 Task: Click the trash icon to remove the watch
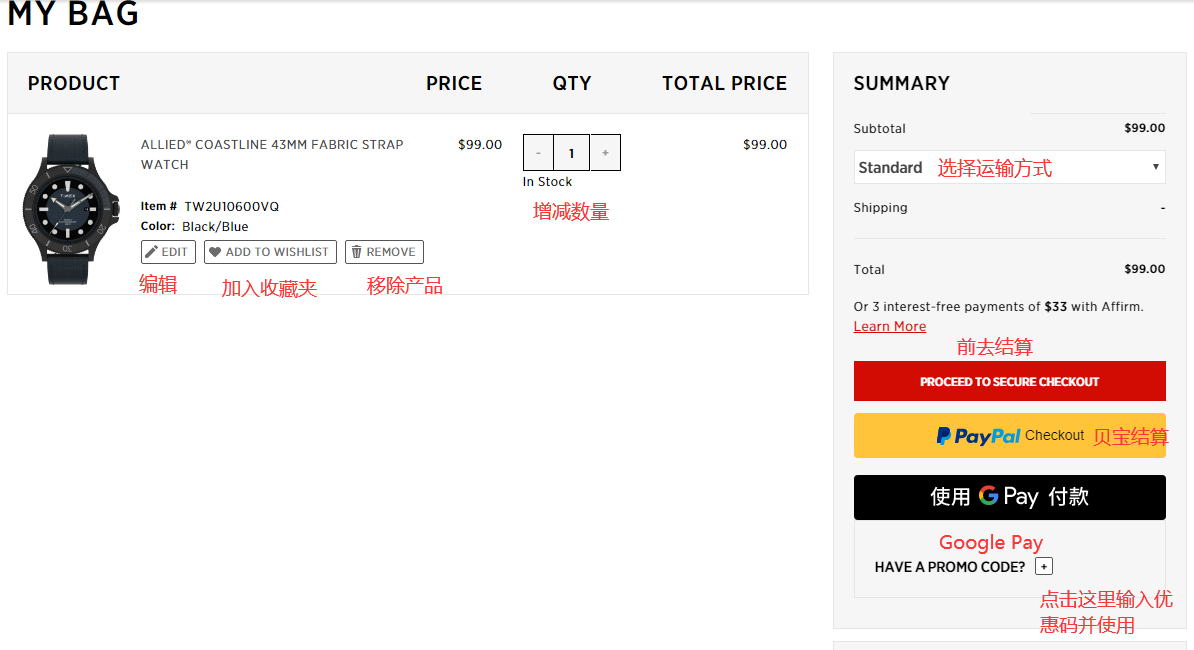pos(356,252)
